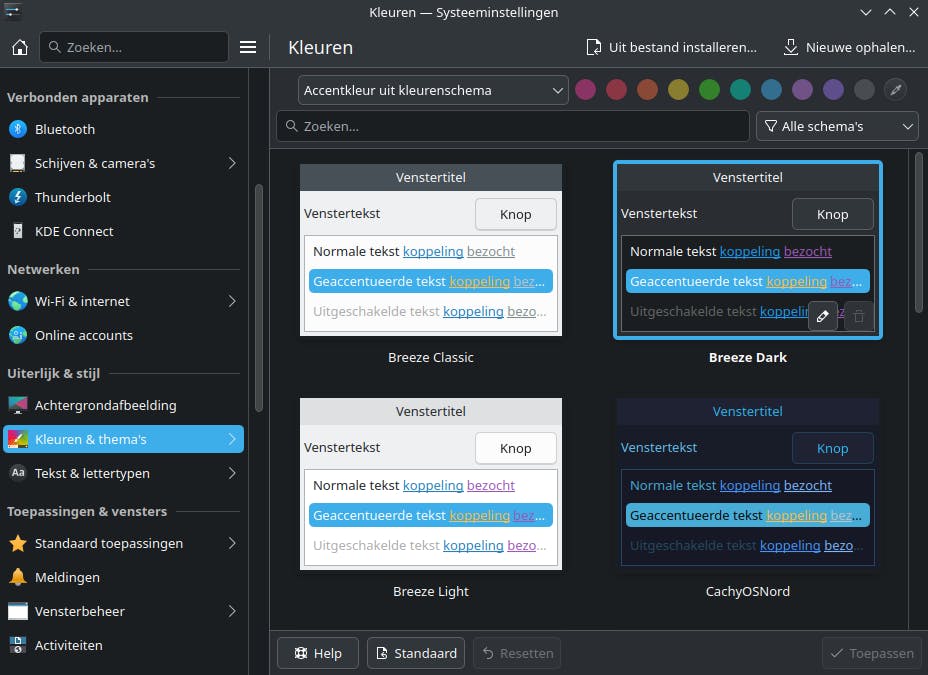Open the Alle schema's filter dropdown

tap(837, 126)
